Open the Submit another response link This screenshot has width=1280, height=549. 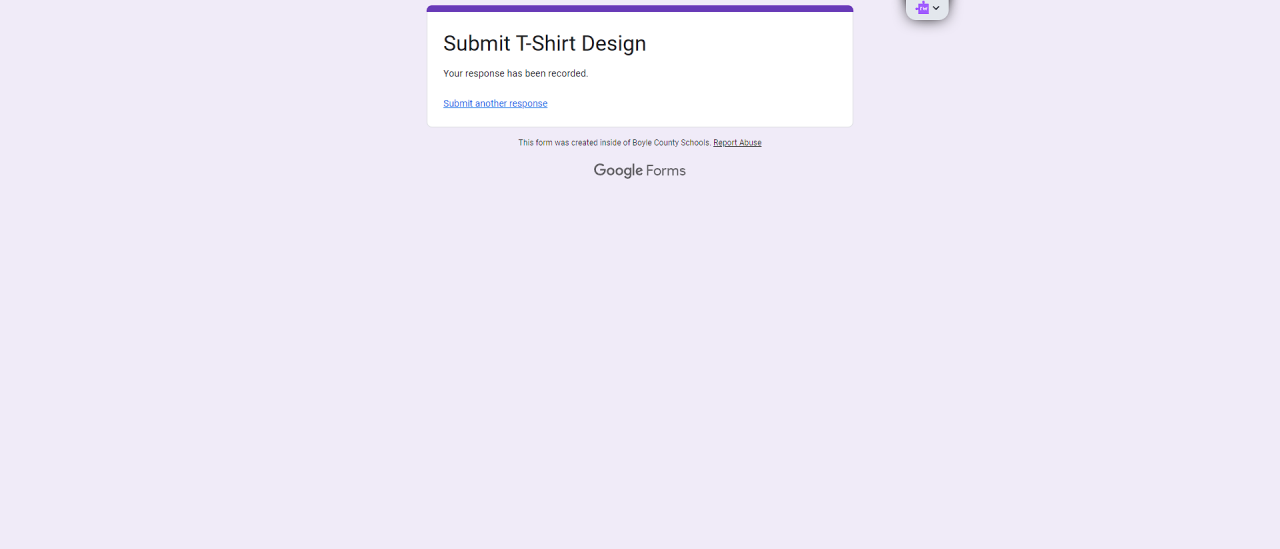point(495,104)
